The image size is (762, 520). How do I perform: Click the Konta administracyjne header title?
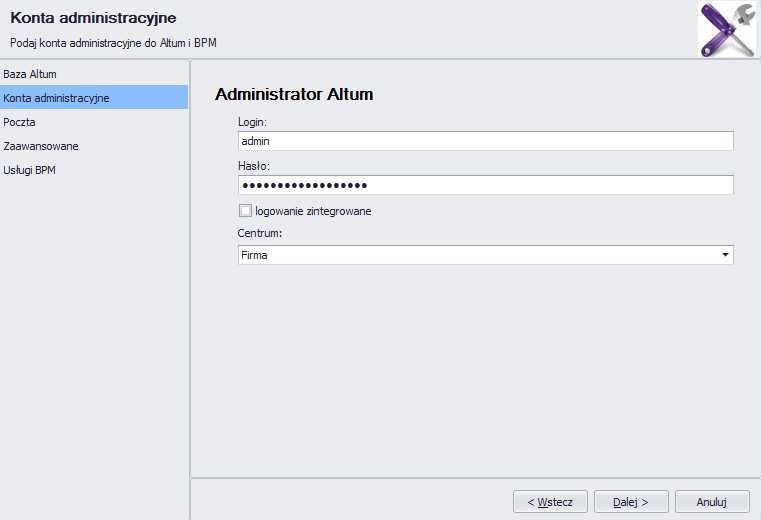(93, 18)
